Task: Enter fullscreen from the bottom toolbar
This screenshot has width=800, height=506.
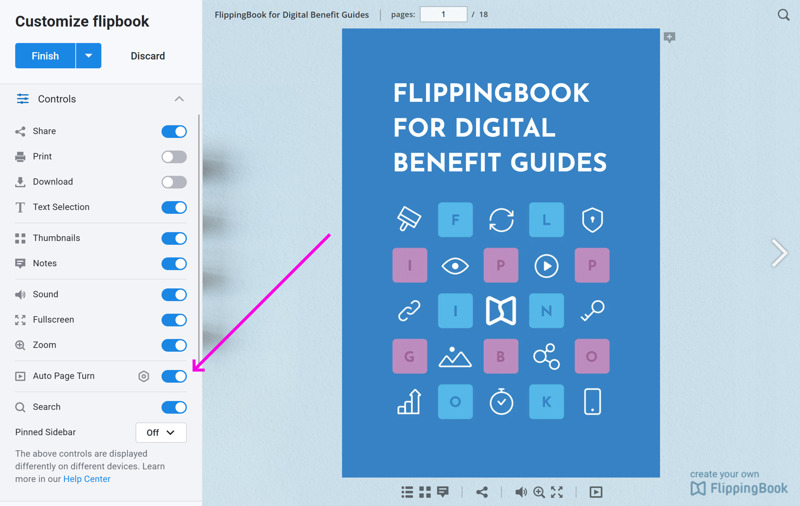Action: tap(557, 492)
